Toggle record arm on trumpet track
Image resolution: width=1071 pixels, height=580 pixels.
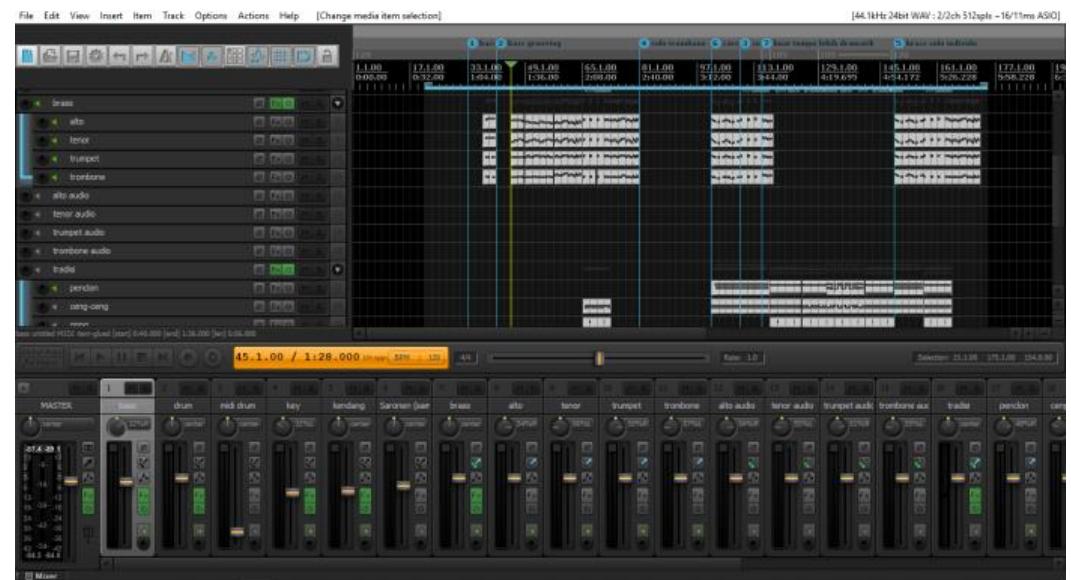[44, 158]
